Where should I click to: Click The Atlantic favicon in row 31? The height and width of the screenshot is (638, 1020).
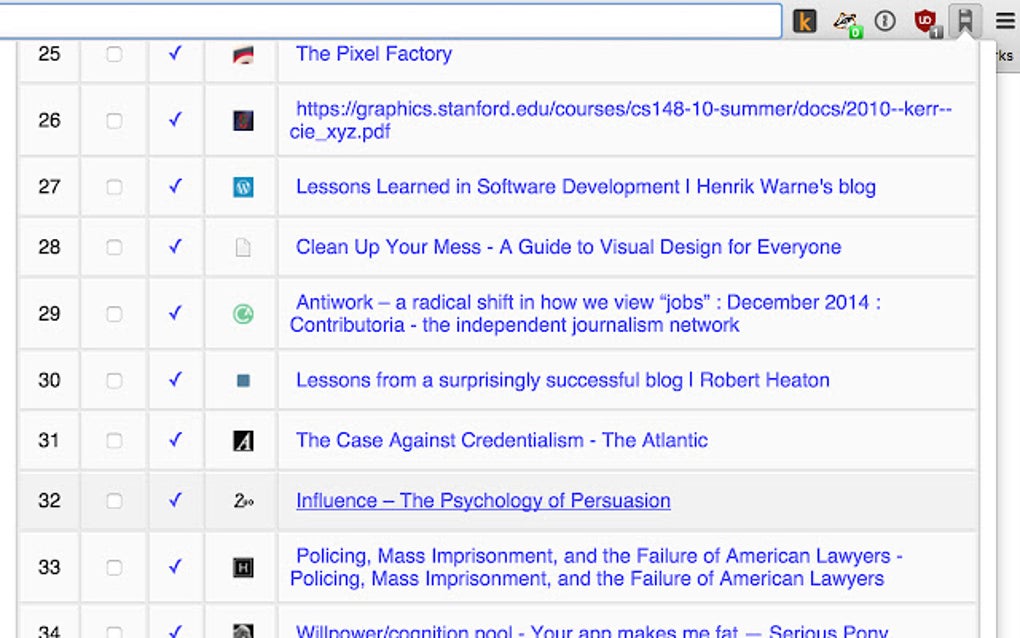(243, 441)
